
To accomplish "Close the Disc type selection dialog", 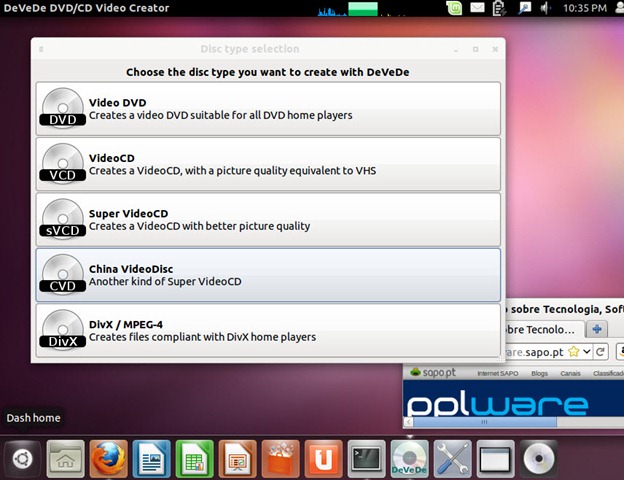I will click(x=495, y=49).
